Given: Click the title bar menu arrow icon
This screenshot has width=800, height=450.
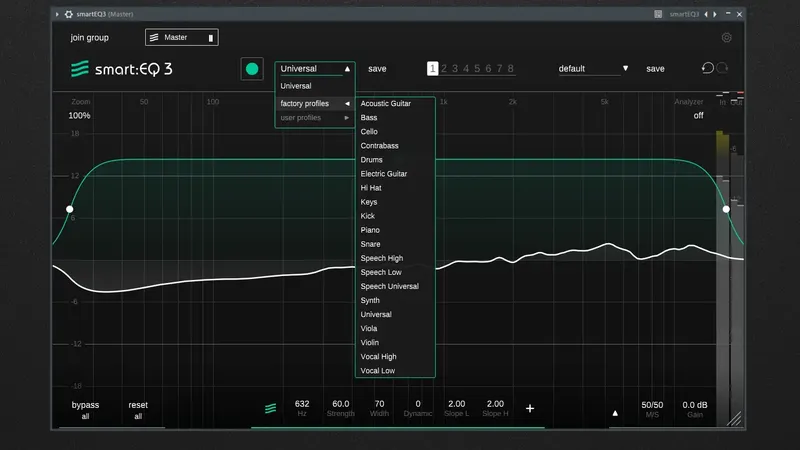Looking at the screenshot, I should 57,14.
